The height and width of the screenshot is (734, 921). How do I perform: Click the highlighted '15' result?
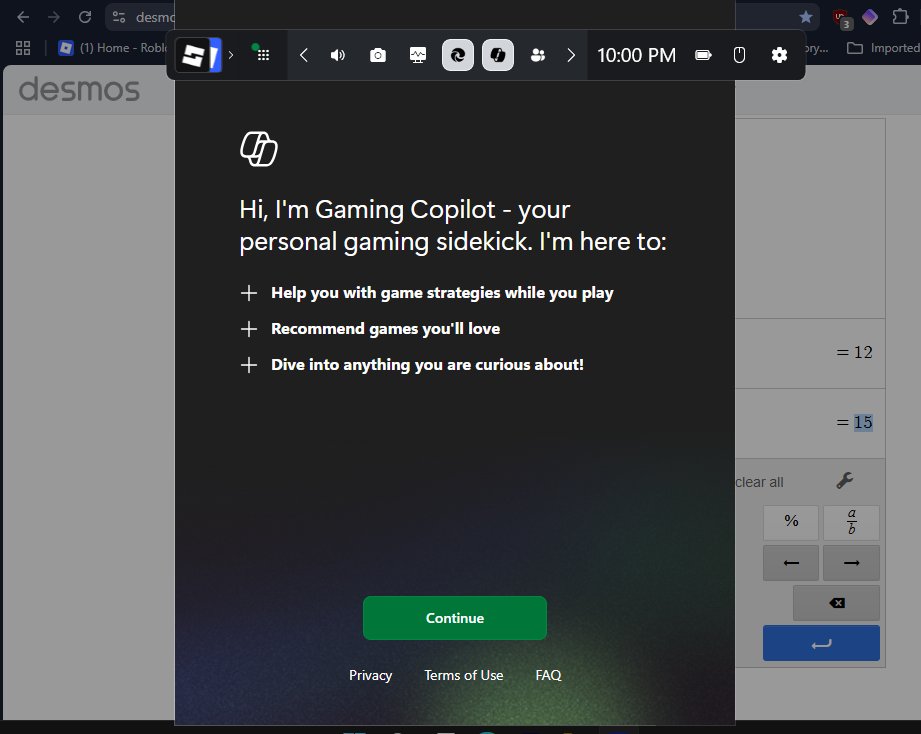pos(863,422)
